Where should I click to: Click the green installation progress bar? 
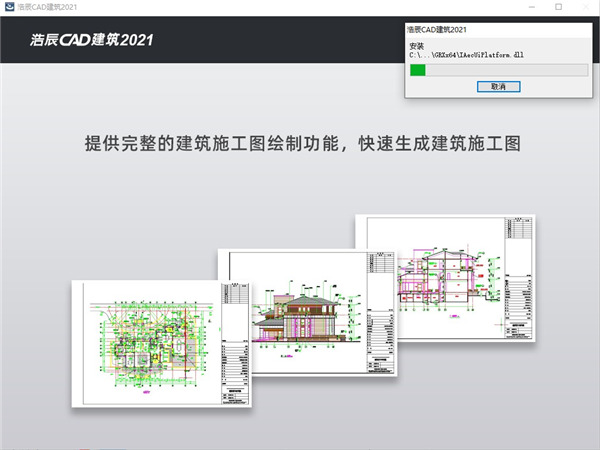pyautogui.click(x=499, y=70)
